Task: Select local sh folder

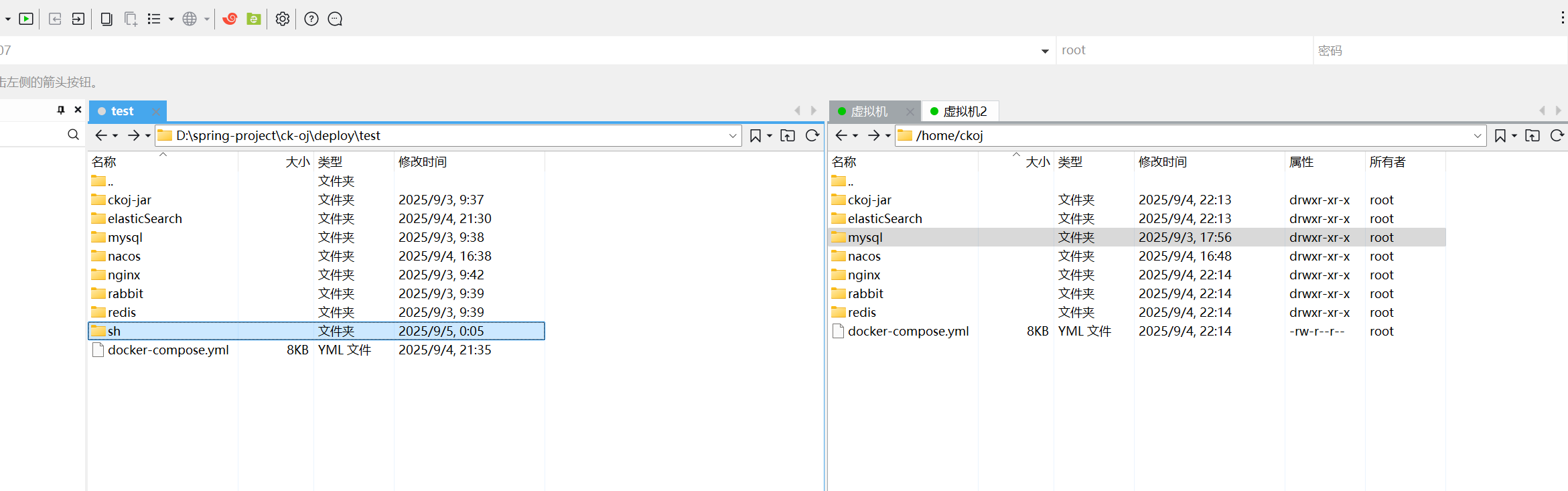Action: coord(316,331)
